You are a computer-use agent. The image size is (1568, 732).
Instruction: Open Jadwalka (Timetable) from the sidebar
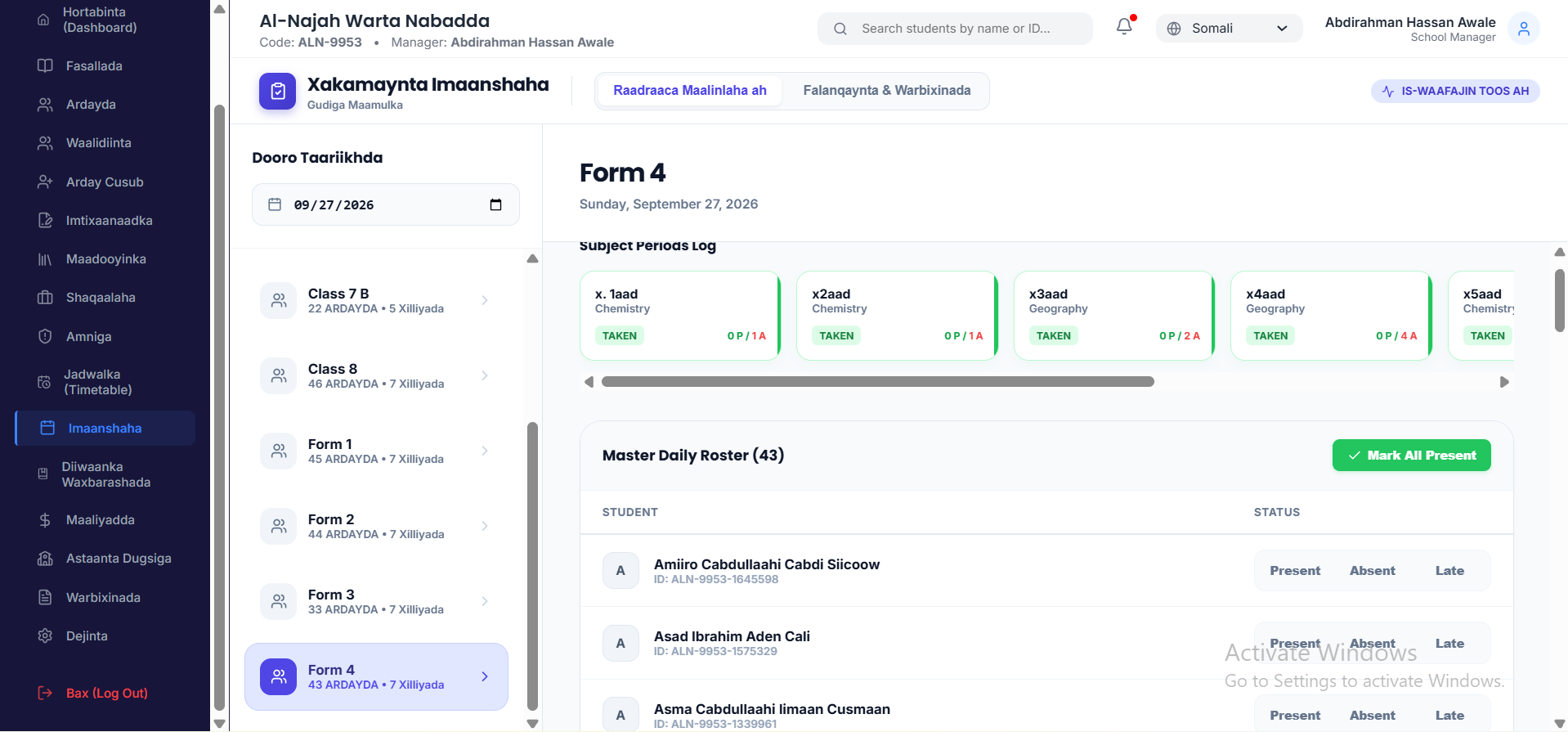click(105, 382)
